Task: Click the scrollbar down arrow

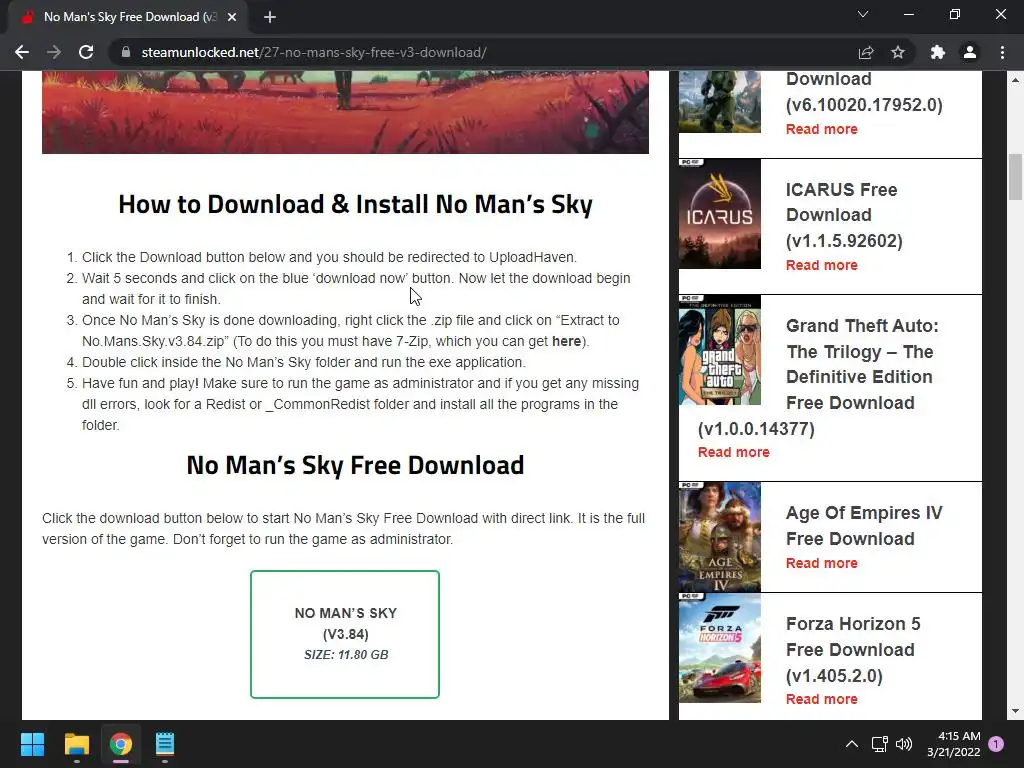Action: point(1015,711)
